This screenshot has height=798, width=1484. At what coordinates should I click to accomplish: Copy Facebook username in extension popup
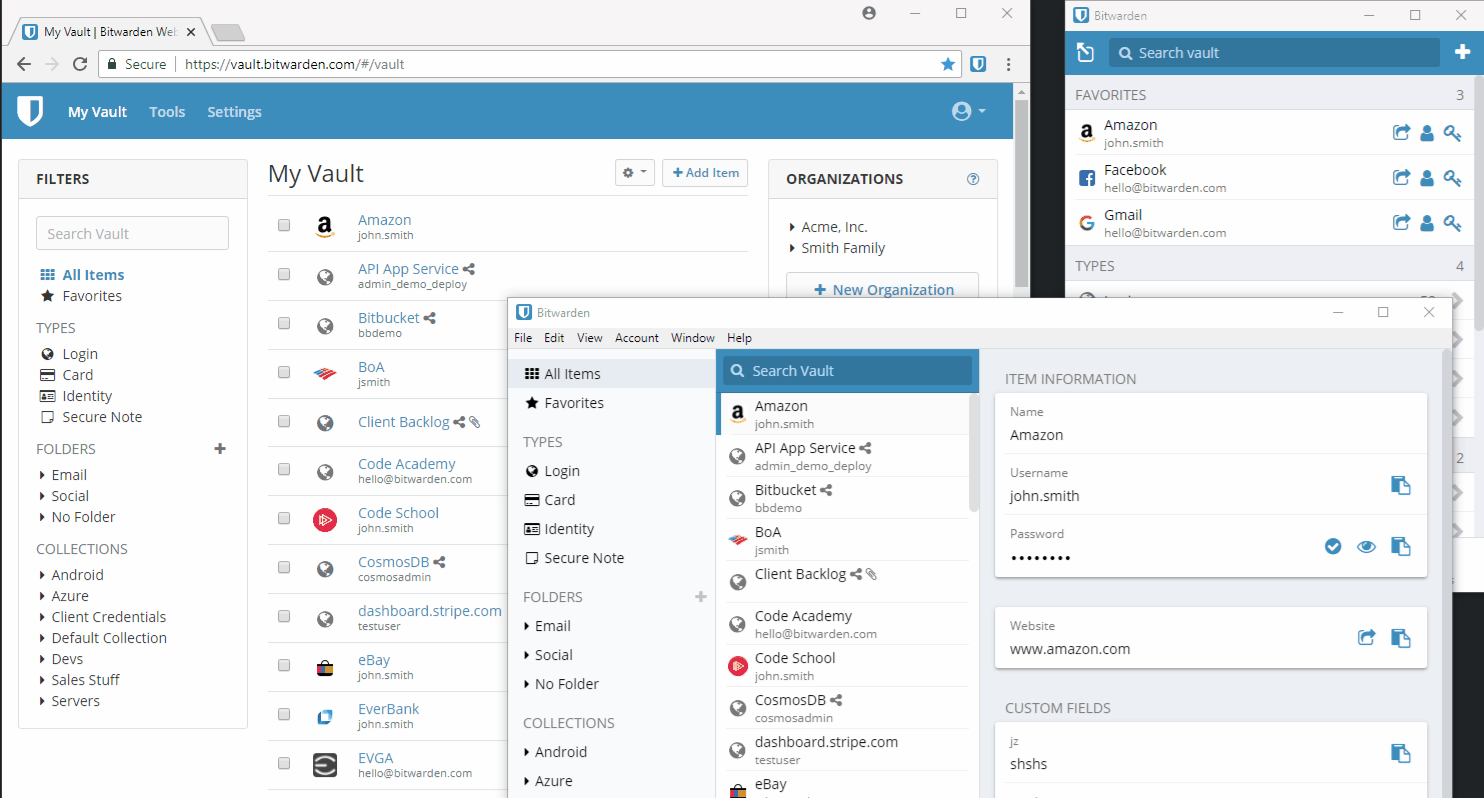[x=1428, y=178]
